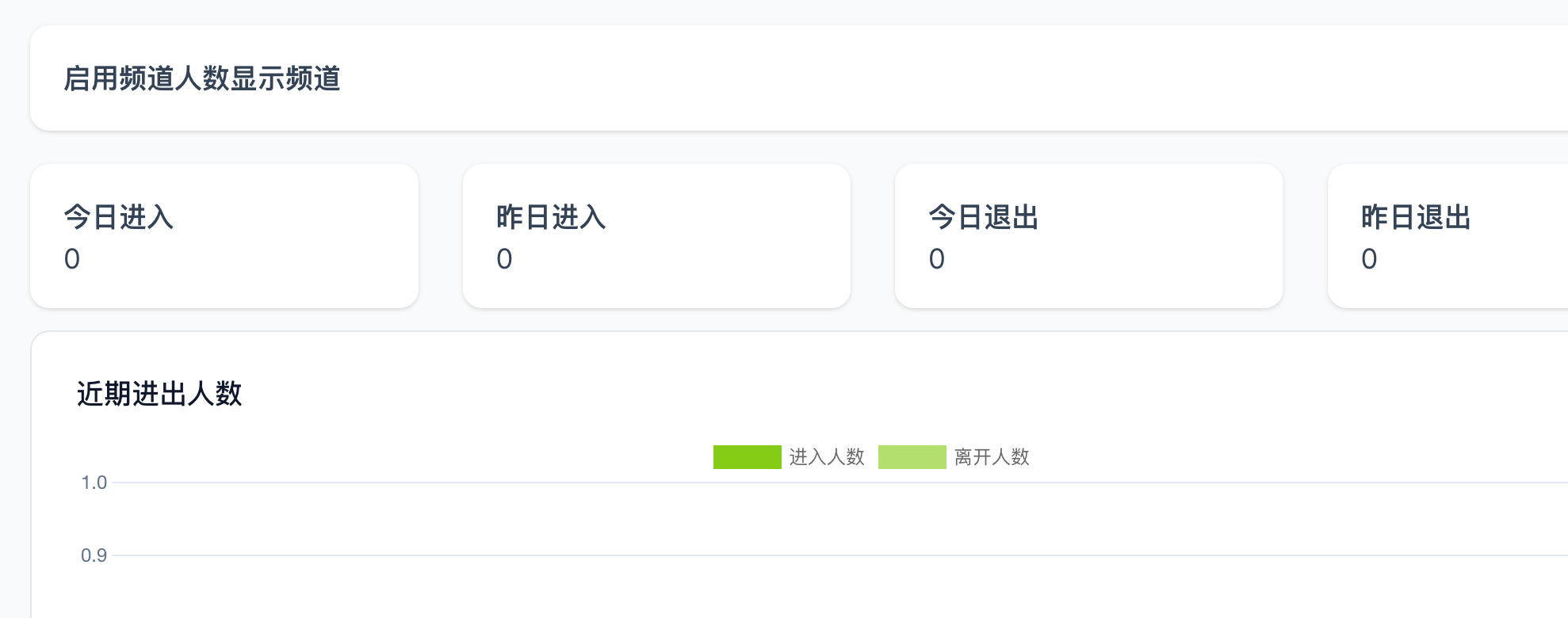The width and height of the screenshot is (1568, 618).
Task: Click the 启用频道人数显示频道 heading
Action: pos(202,78)
